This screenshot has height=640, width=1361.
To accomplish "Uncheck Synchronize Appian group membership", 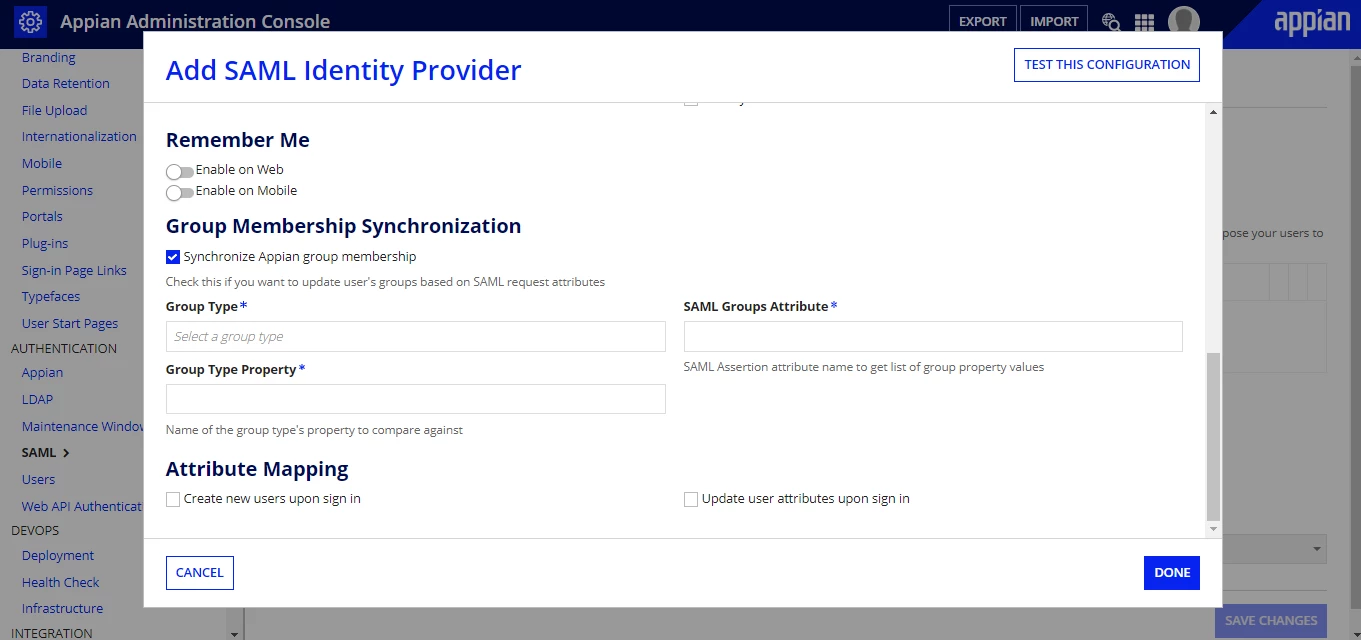I will click(x=173, y=257).
